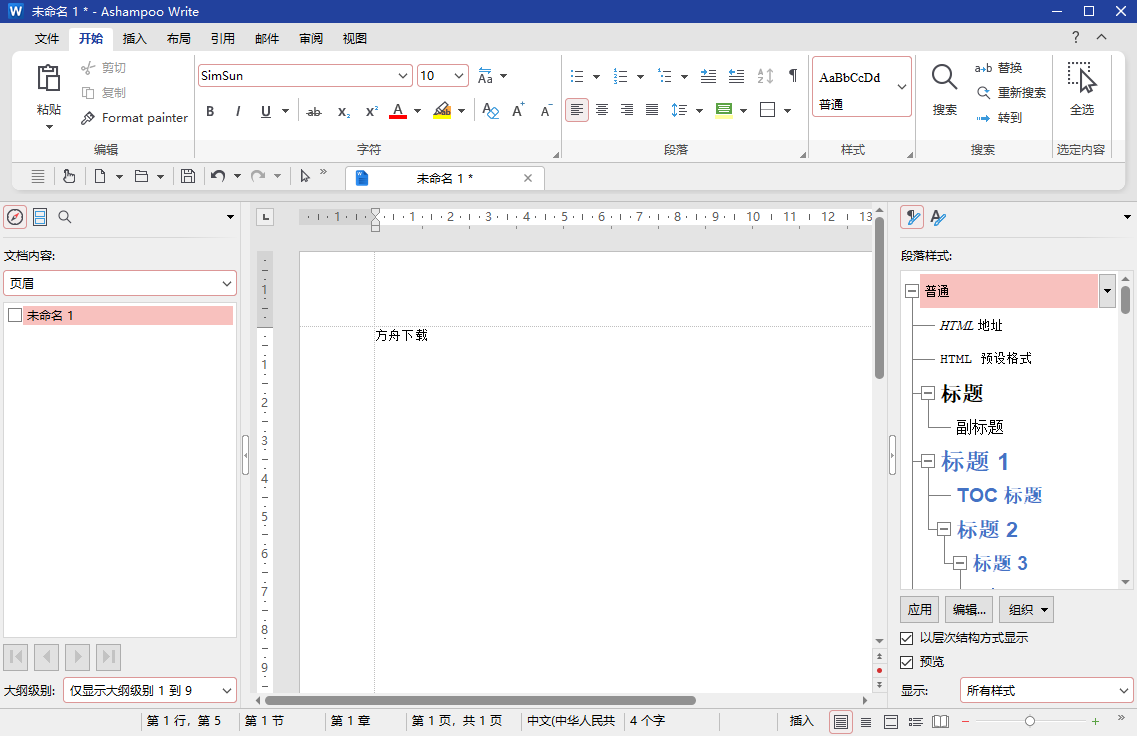Click the Save floppy disk icon
1137x736 pixels.
[x=188, y=176]
